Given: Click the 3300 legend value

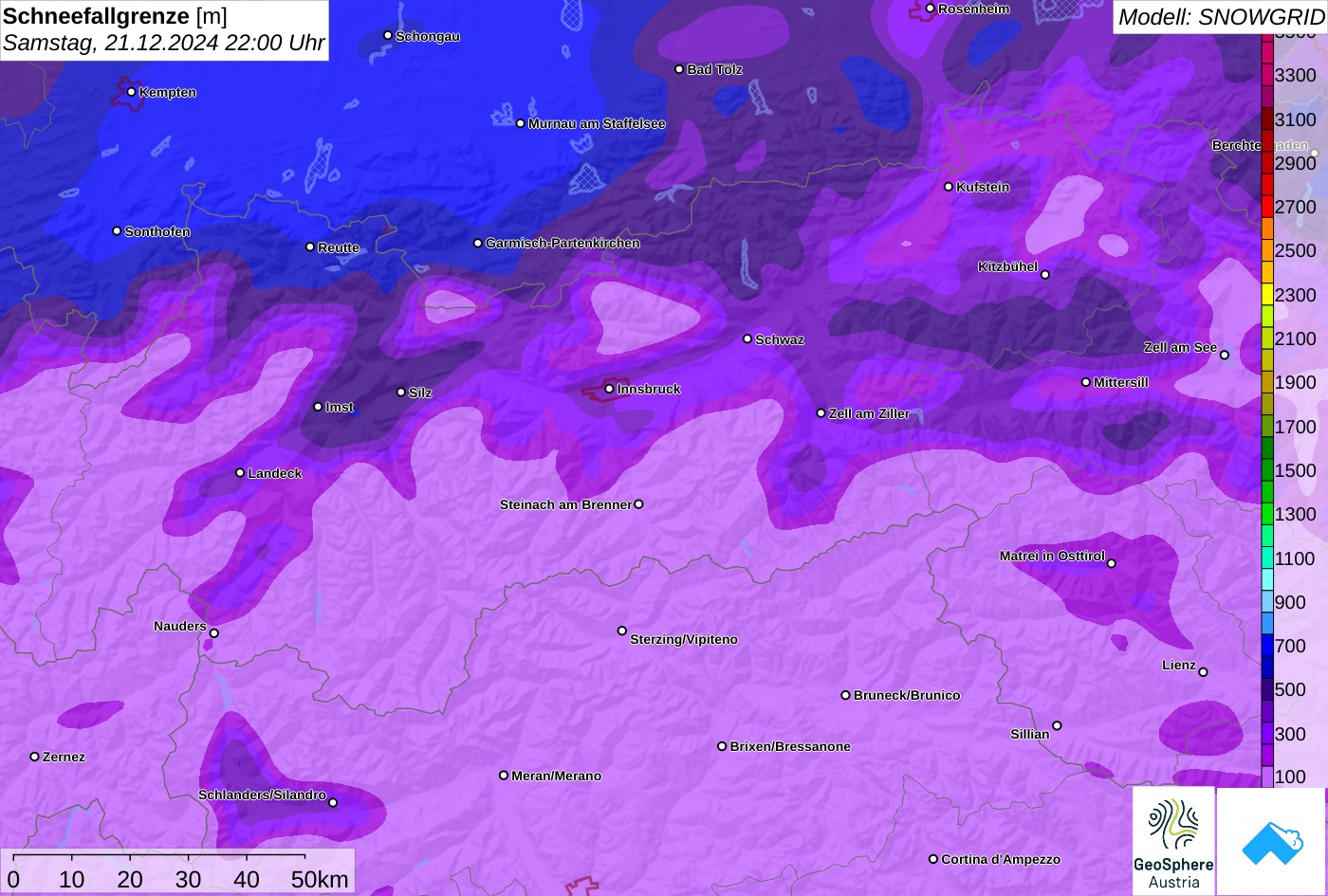Looking at the screenshot, I should [x=1296, y=75].
